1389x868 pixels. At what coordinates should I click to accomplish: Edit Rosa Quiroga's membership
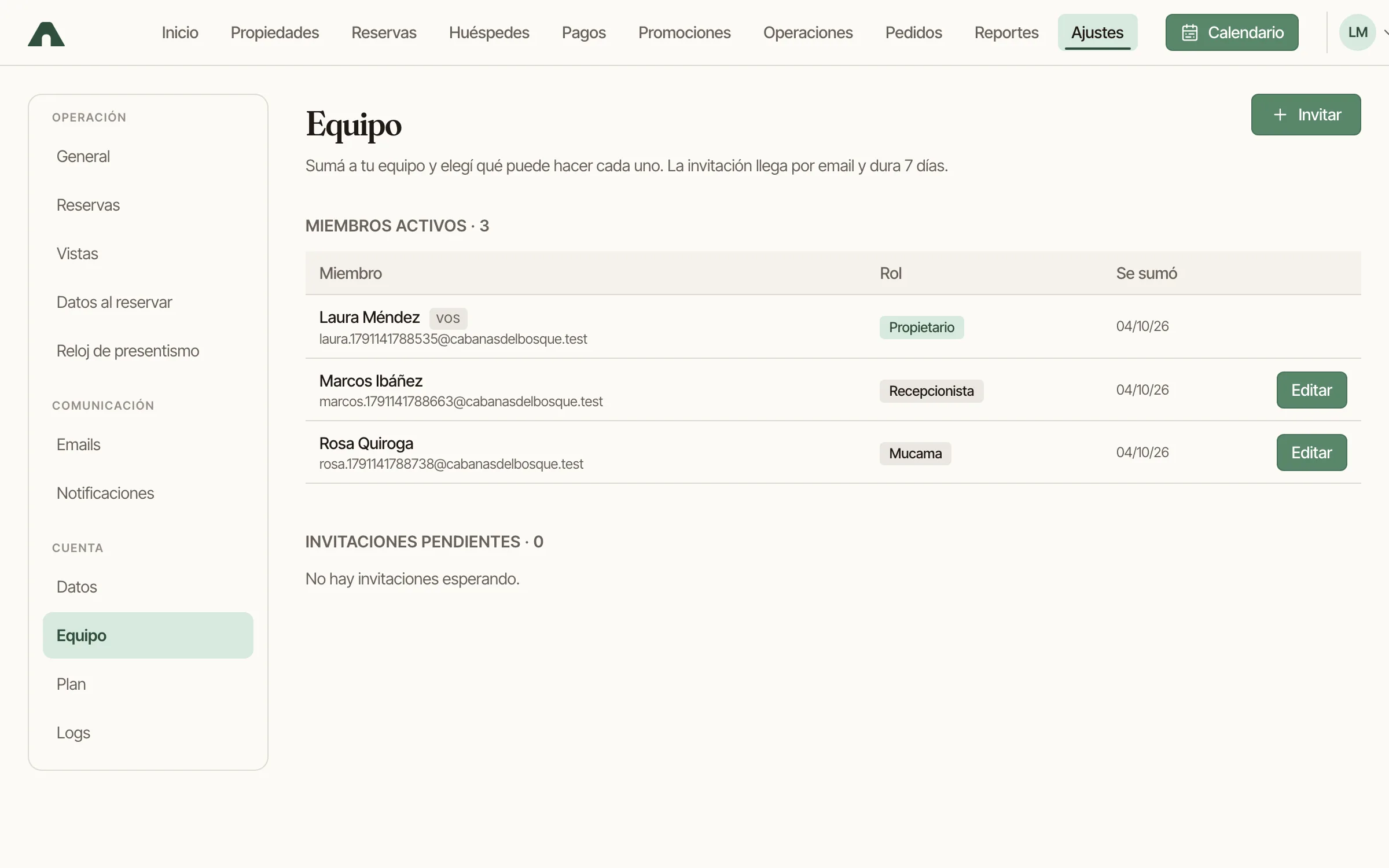tap(1311, 453)
